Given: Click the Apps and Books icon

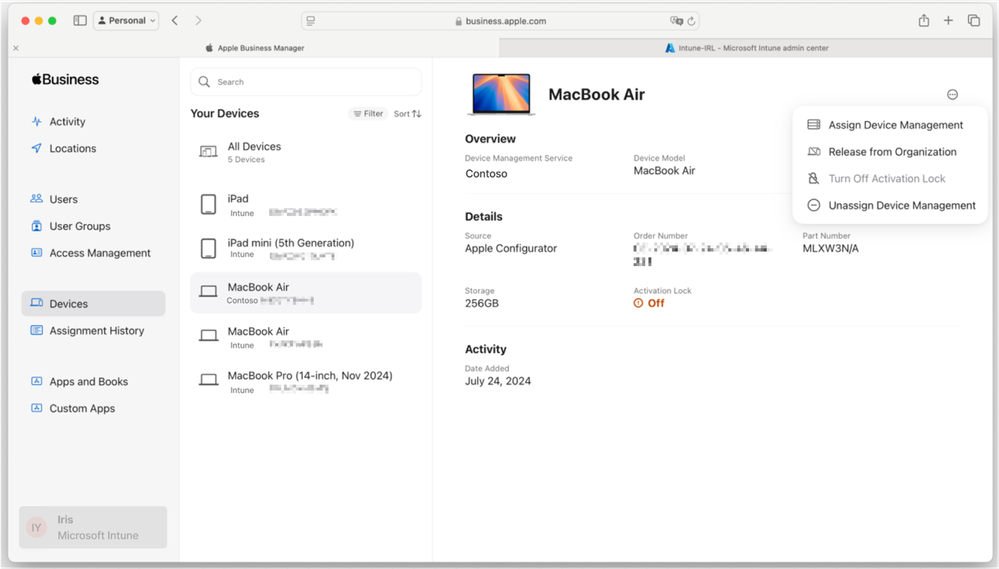Looking at the screenshot, I should point(36,381).
